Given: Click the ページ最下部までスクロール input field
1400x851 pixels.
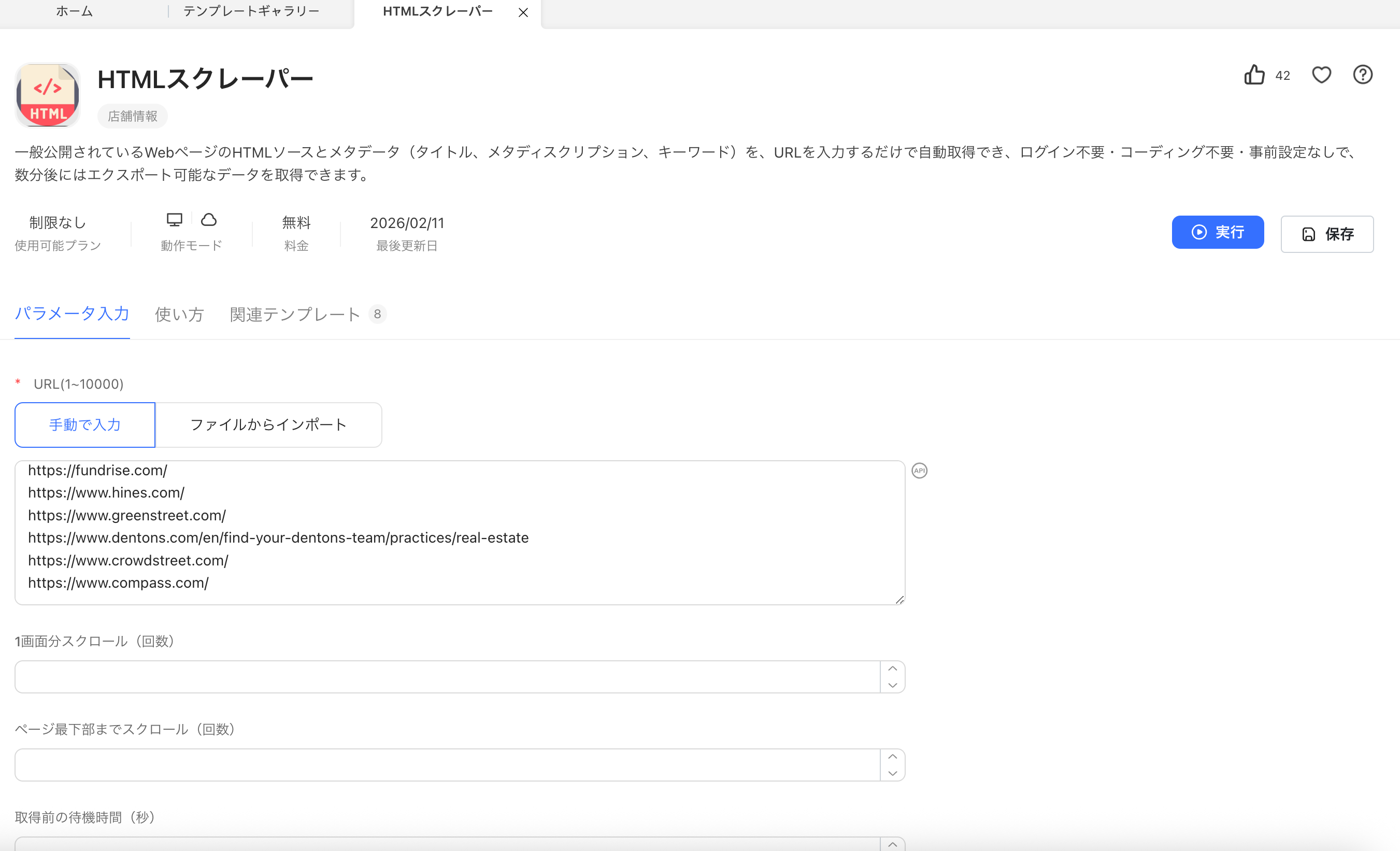Looking at the screenshot, I should [x=447, y=764].
